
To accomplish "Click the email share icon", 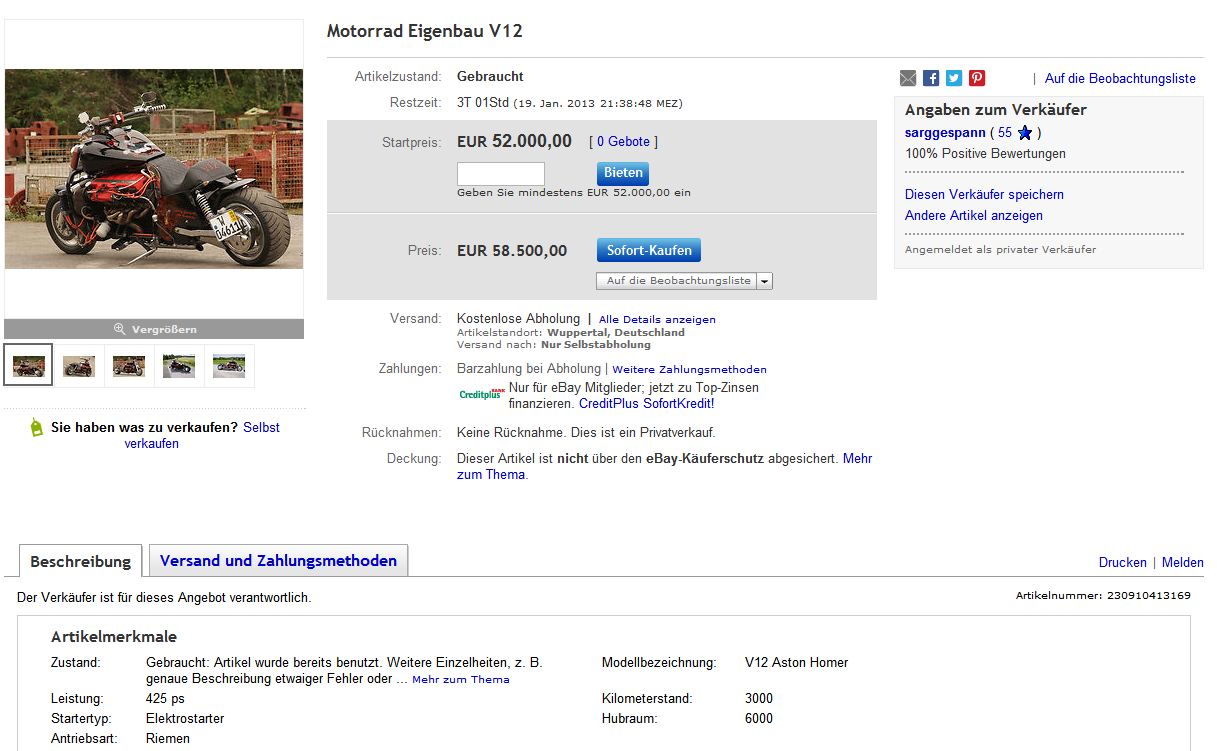I will tap(908, 78).
